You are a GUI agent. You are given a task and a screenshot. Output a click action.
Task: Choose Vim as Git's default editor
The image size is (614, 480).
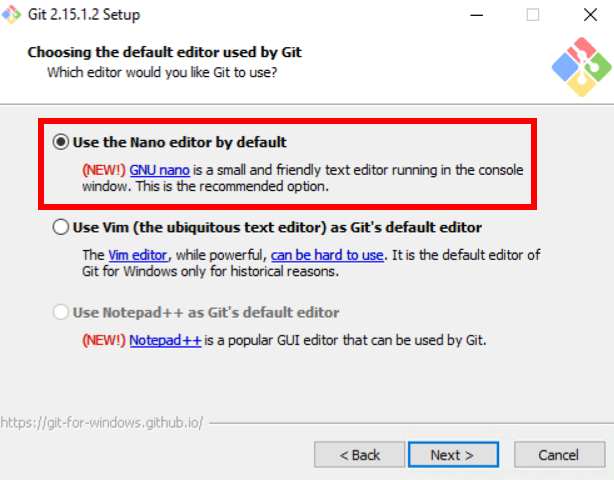(x=61, y=227)
